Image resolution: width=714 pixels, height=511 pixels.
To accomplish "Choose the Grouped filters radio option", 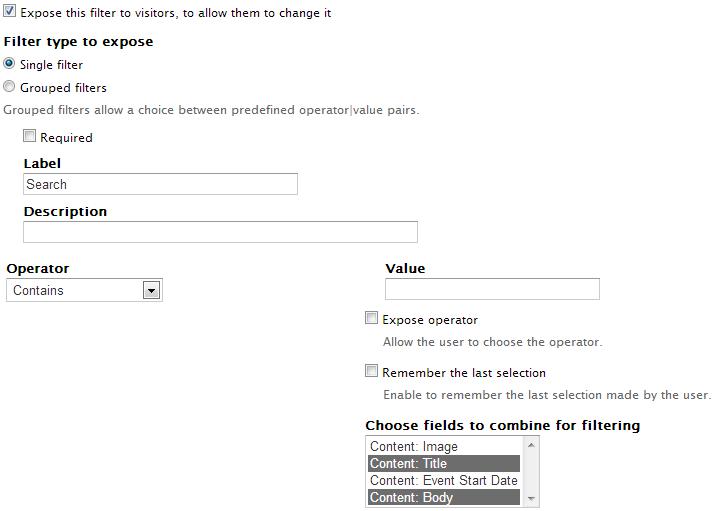I will pos(9,86).
